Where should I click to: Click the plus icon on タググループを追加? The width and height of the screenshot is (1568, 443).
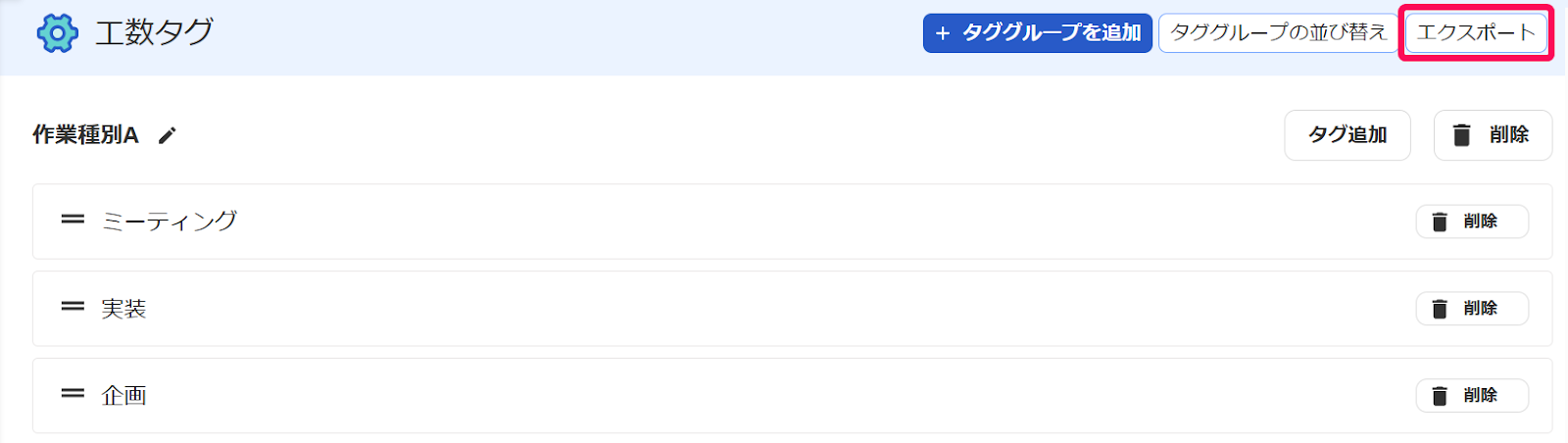(943, 33)
